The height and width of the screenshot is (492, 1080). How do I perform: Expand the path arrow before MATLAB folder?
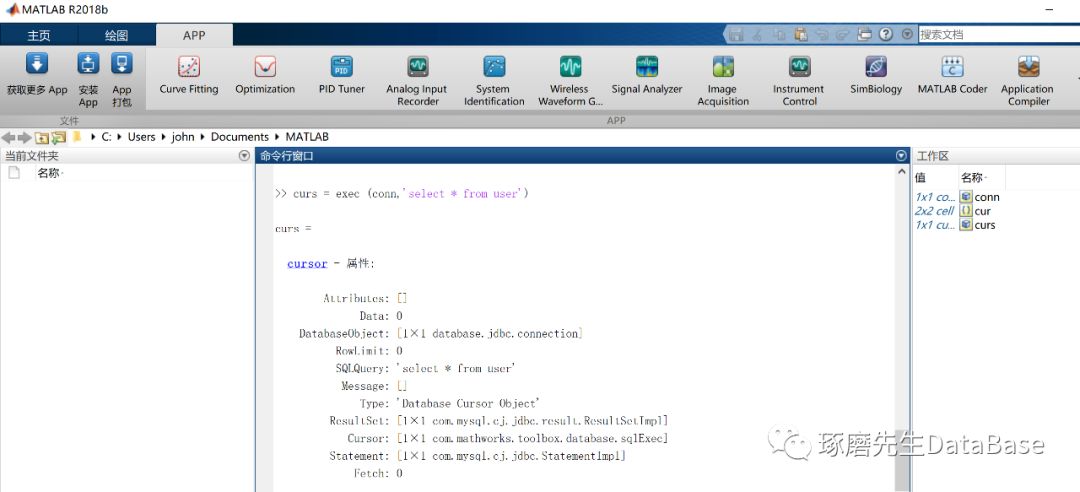[x=278, y=137]
